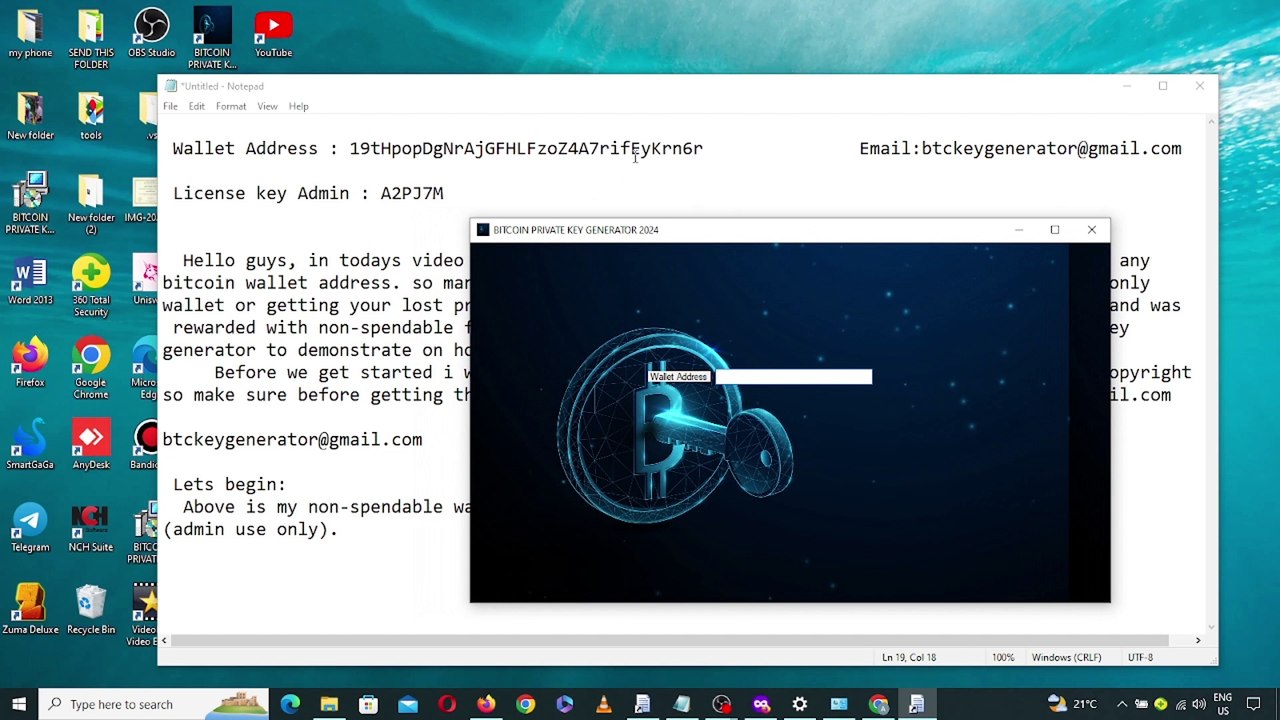Click the wallet address text in Notepad
The height and width of the screenshot is (720, 1280).
point(526,149)
